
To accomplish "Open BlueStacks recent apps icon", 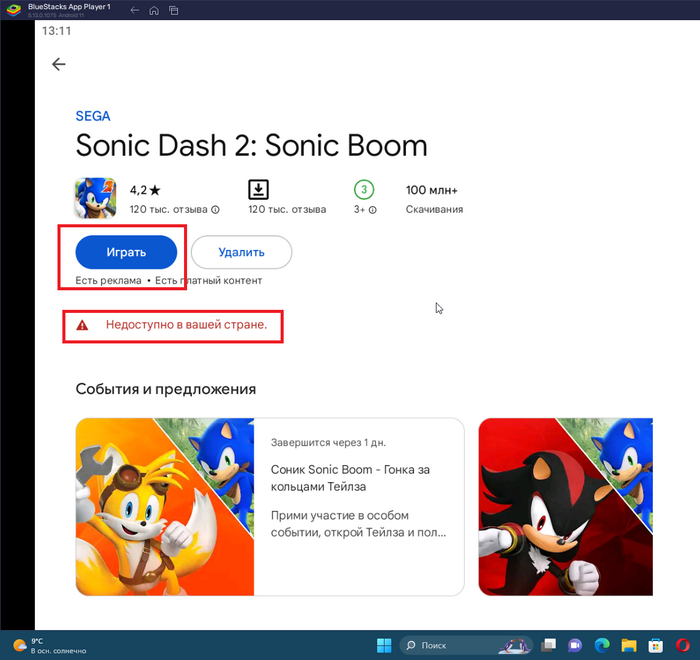I will (173, 11).
